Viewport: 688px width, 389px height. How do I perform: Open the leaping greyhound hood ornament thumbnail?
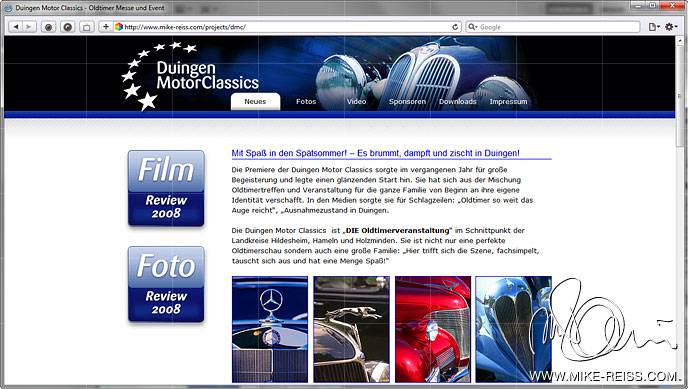(351, 329)
